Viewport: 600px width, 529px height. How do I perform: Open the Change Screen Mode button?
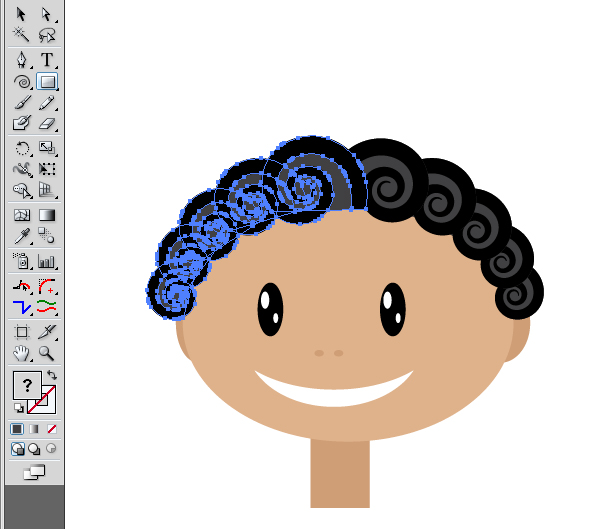(x=34, y=472)
